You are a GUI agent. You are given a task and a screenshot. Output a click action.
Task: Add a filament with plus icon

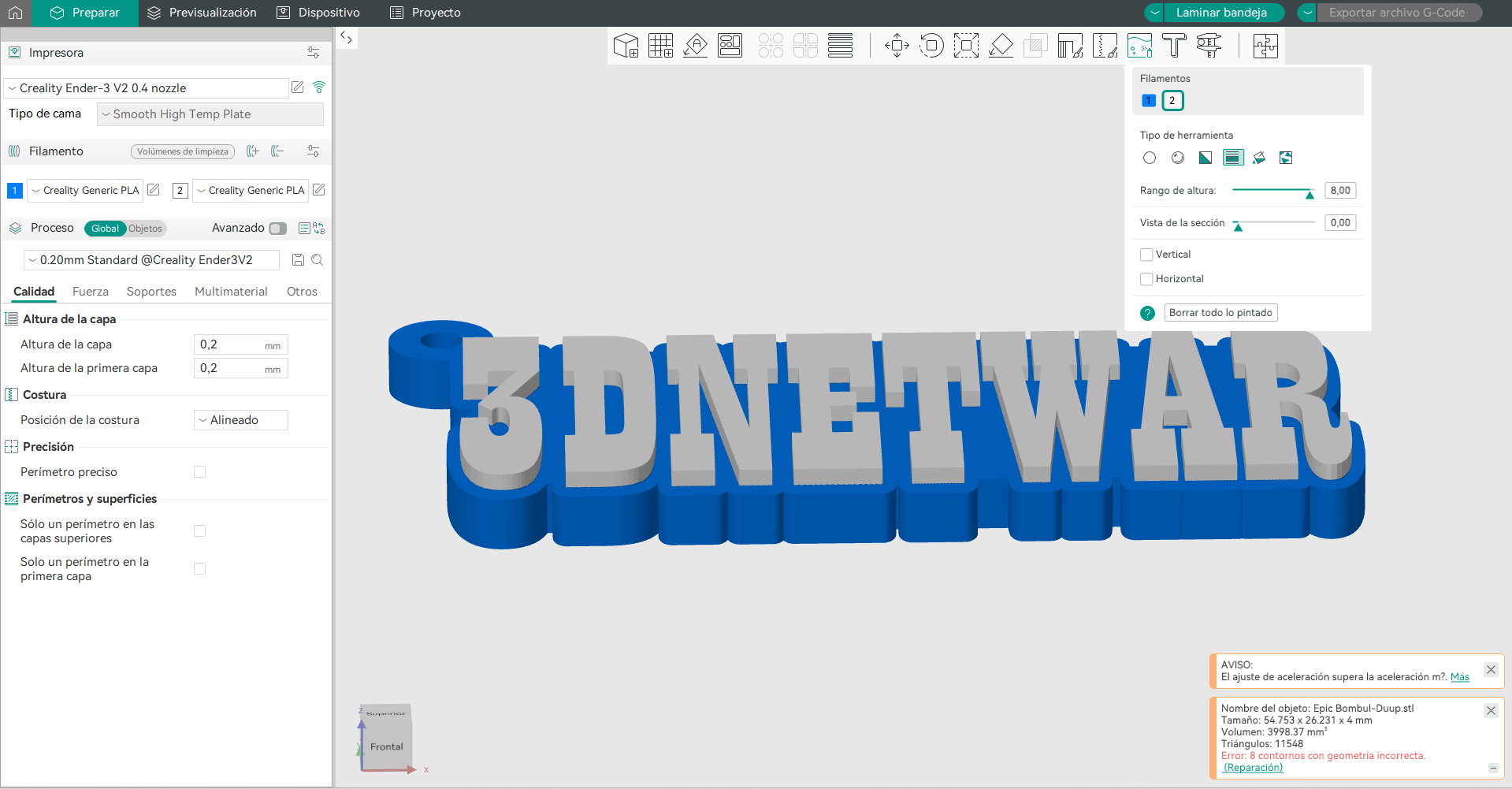tap(253, 151)
